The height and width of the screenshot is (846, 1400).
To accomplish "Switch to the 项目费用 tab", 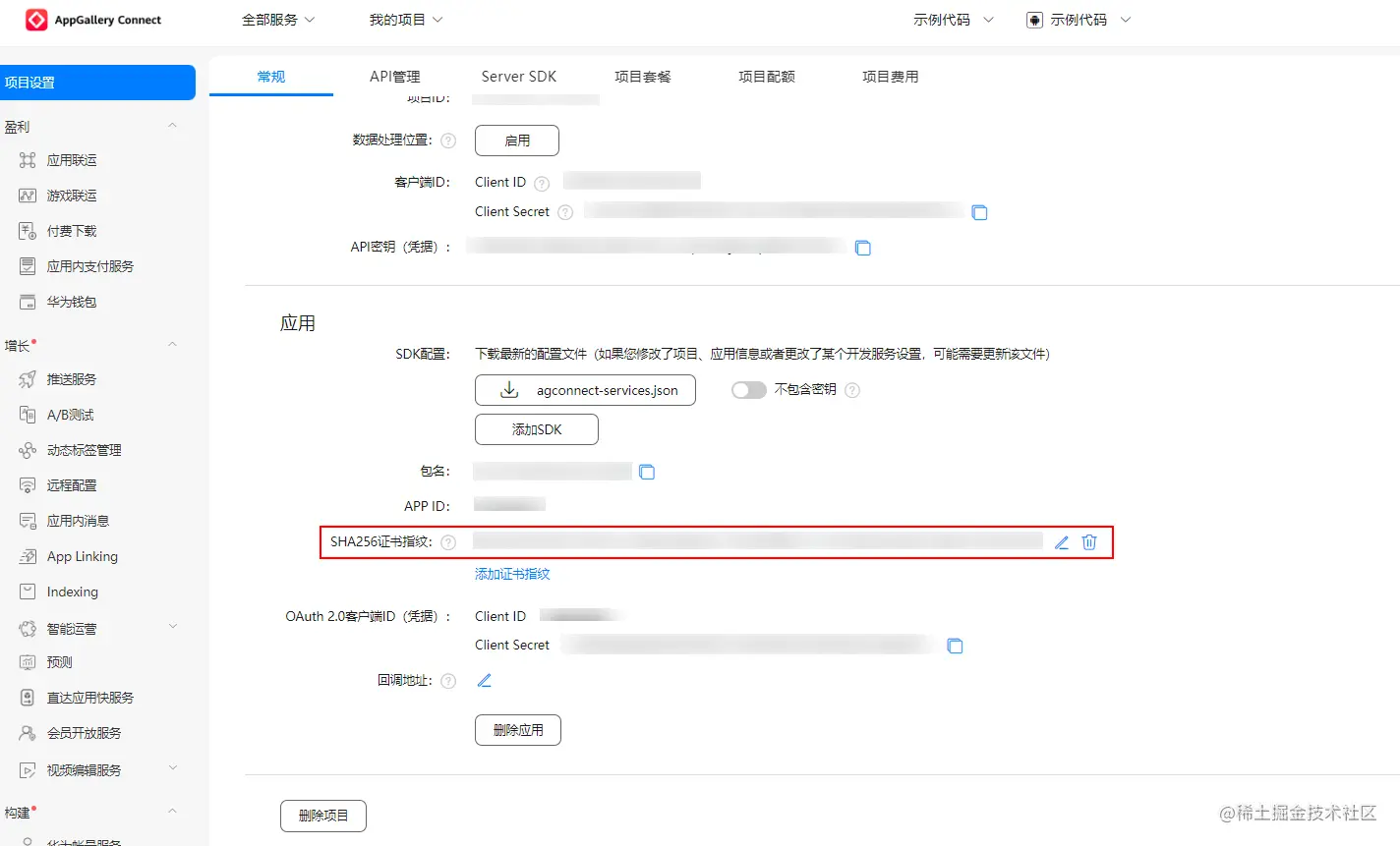I will pos(891,77).
